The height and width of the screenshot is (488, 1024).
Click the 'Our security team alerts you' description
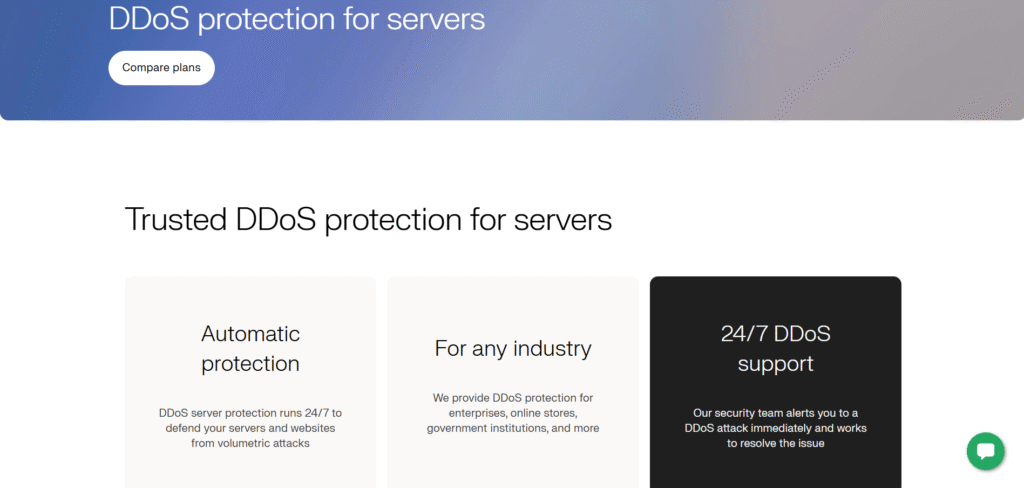click(775, 413)
